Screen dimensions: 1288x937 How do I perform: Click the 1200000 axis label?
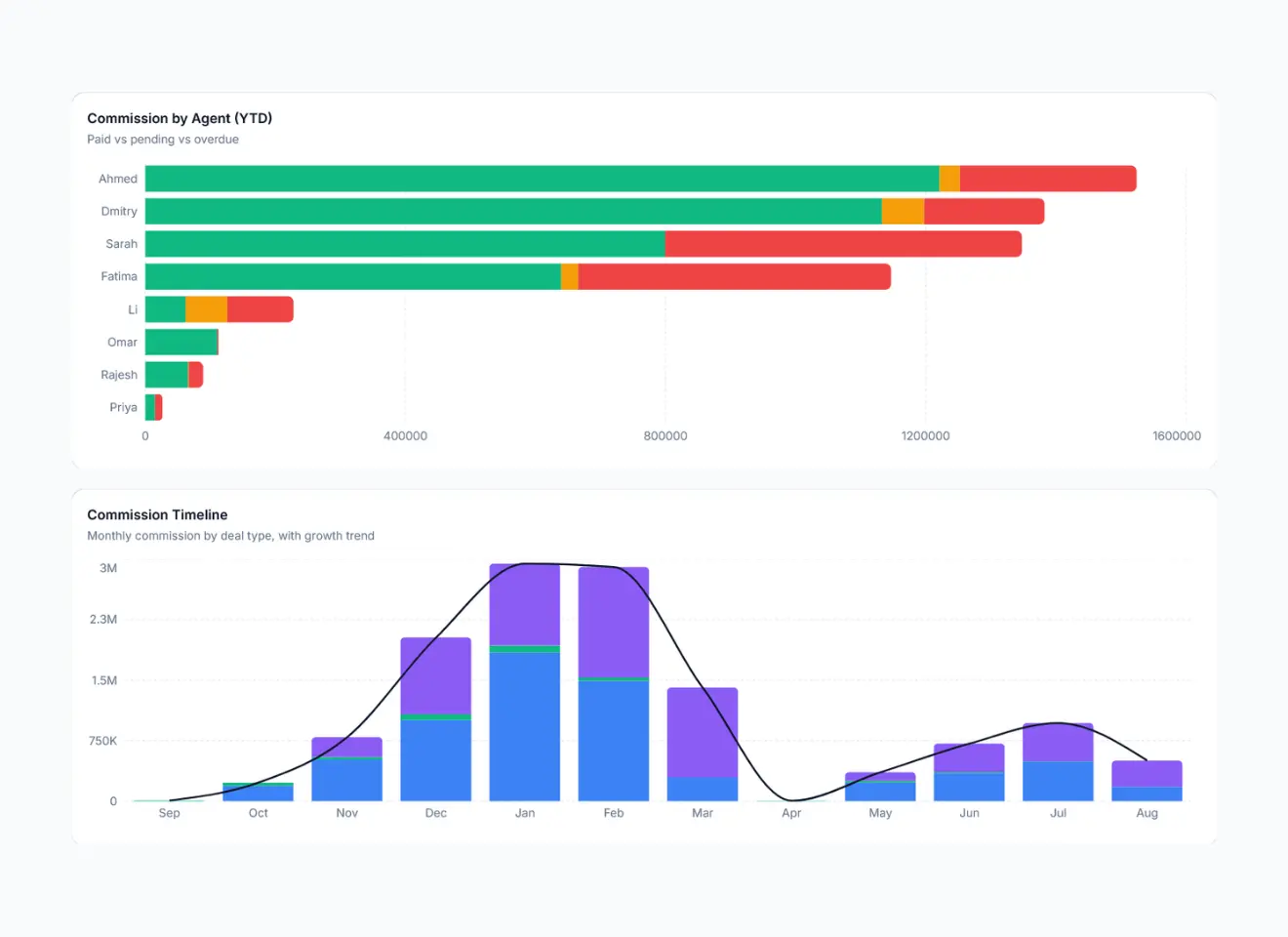(925, 435)
